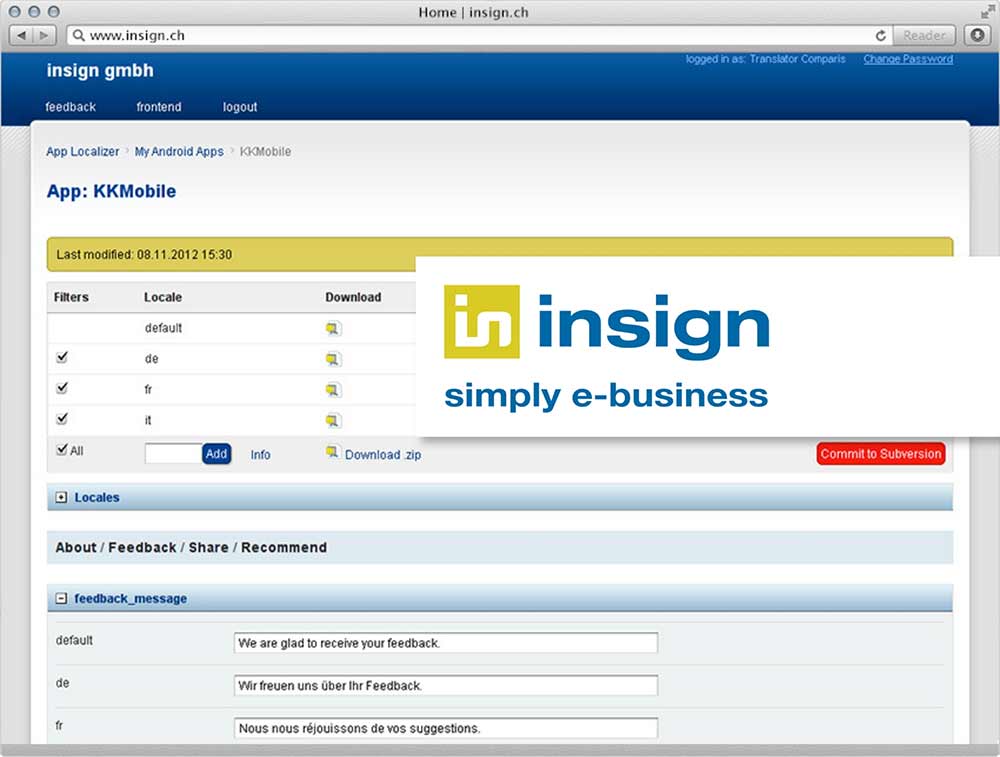Click the Download .zip link
The height and width of the screenshot is (757, 1000).
pos(383,455)
